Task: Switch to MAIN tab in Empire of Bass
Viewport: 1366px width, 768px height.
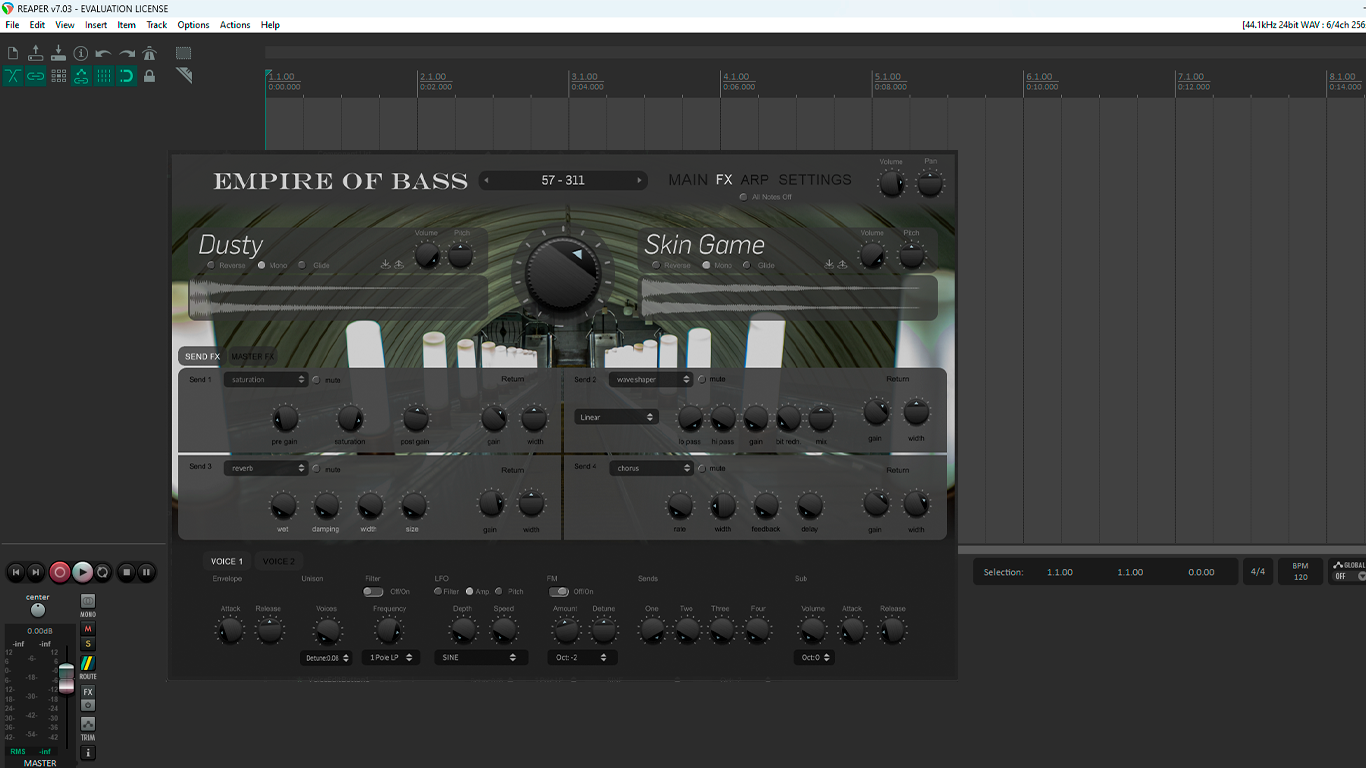Action: [x=688, y=180]
